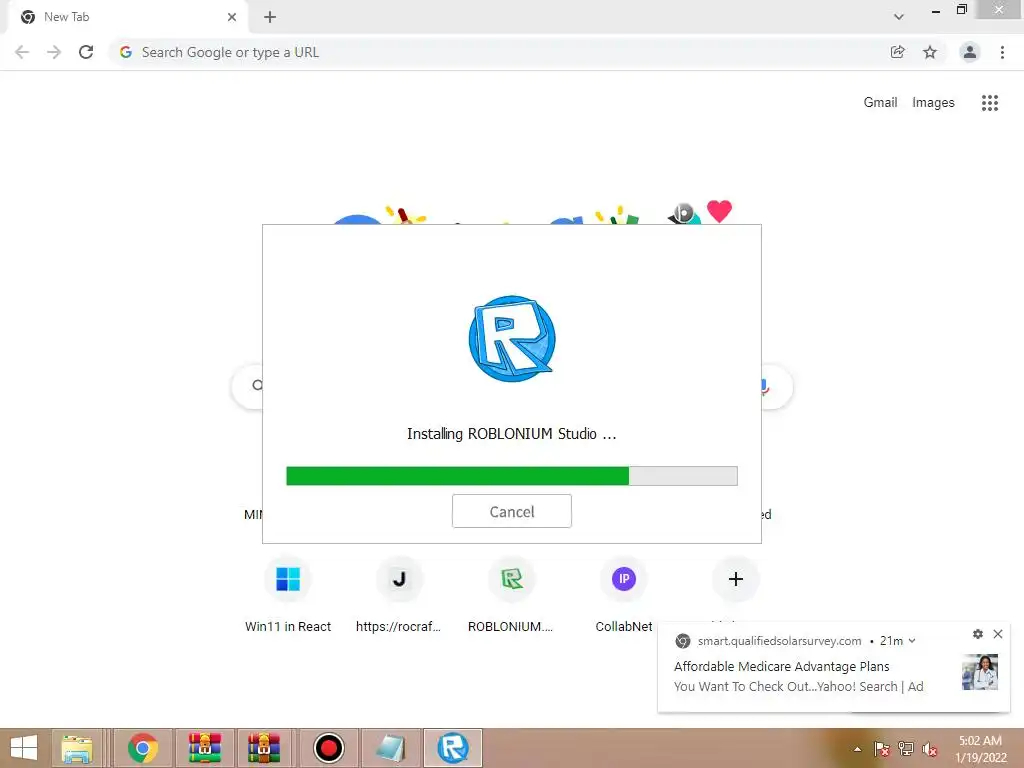Open the muted volume tray icon
The width and height of the screenshot is (1024, 768).
click(929, 749)
